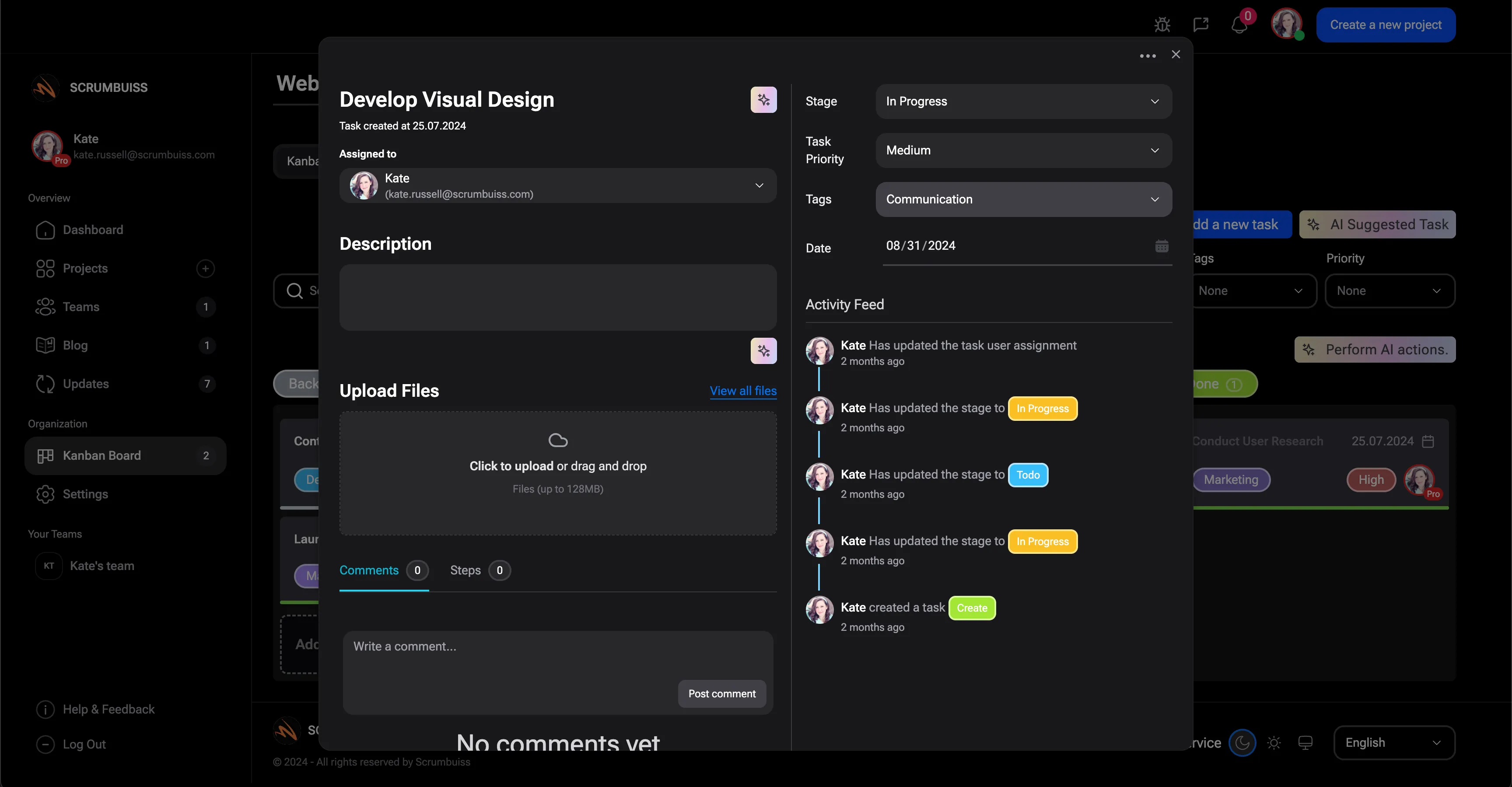Click the Post comment button
This screenshot has width=1512, height=787.
click(721, 694)
